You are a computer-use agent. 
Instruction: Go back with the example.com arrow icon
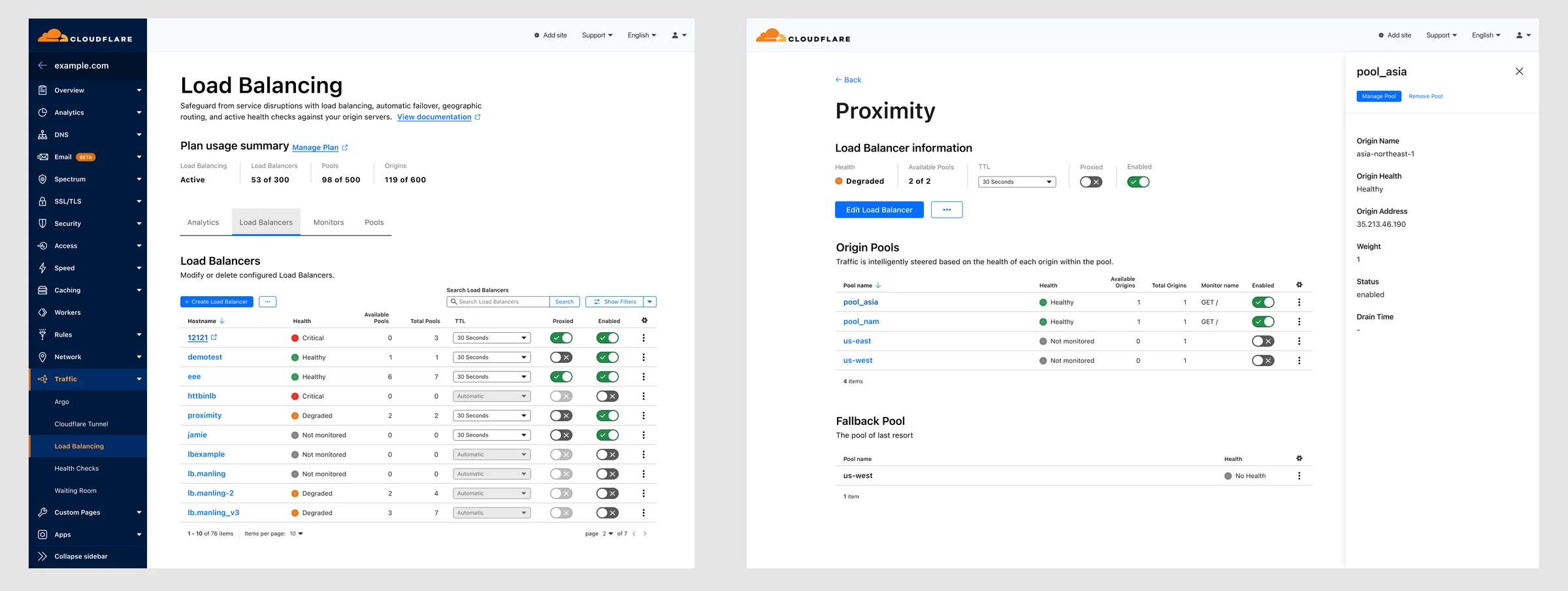[42, 65]
